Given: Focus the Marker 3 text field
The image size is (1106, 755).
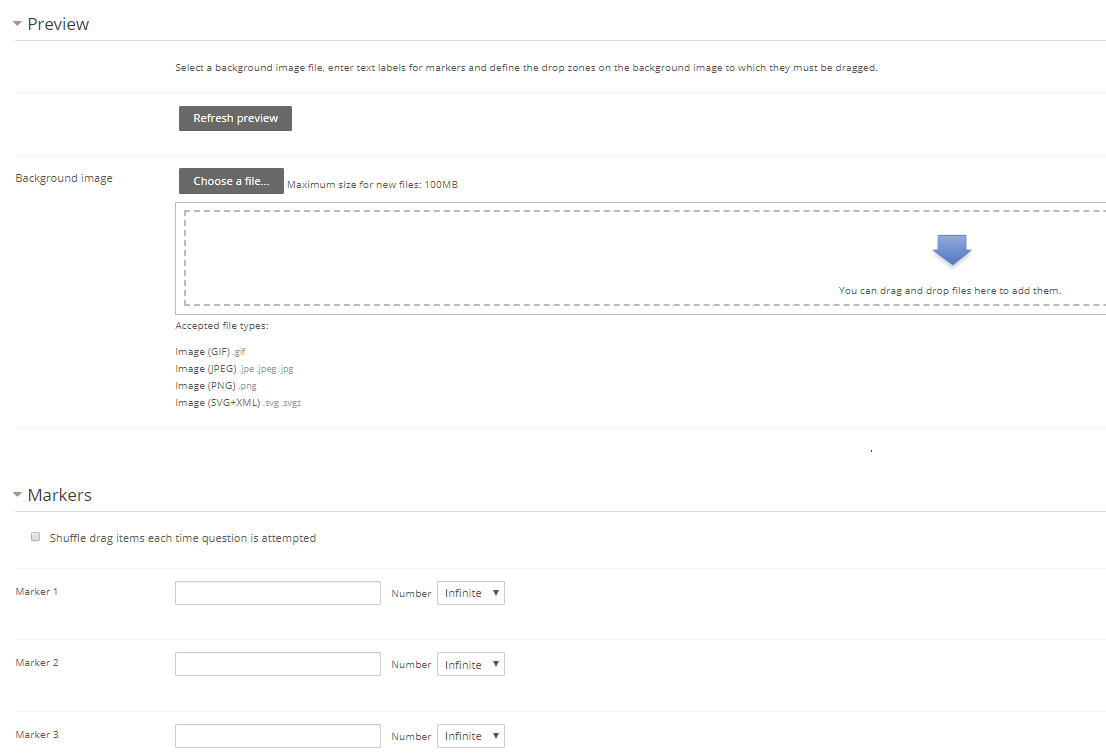Looking at the screenshot, I should pyautogui.click(x=278, y=736).
